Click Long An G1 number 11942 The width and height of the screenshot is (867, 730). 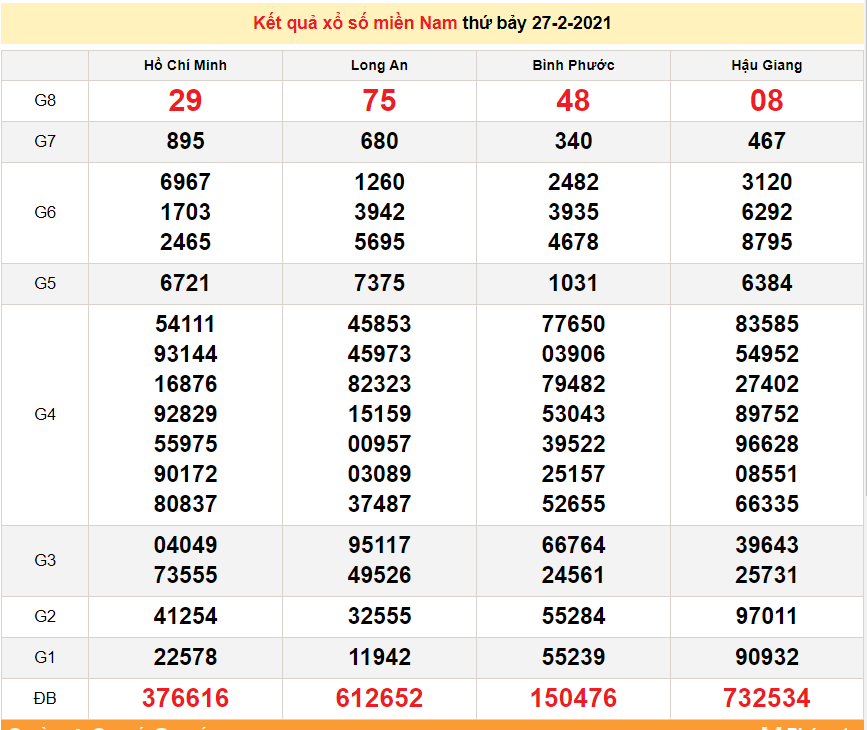click(x=379, y=657)
